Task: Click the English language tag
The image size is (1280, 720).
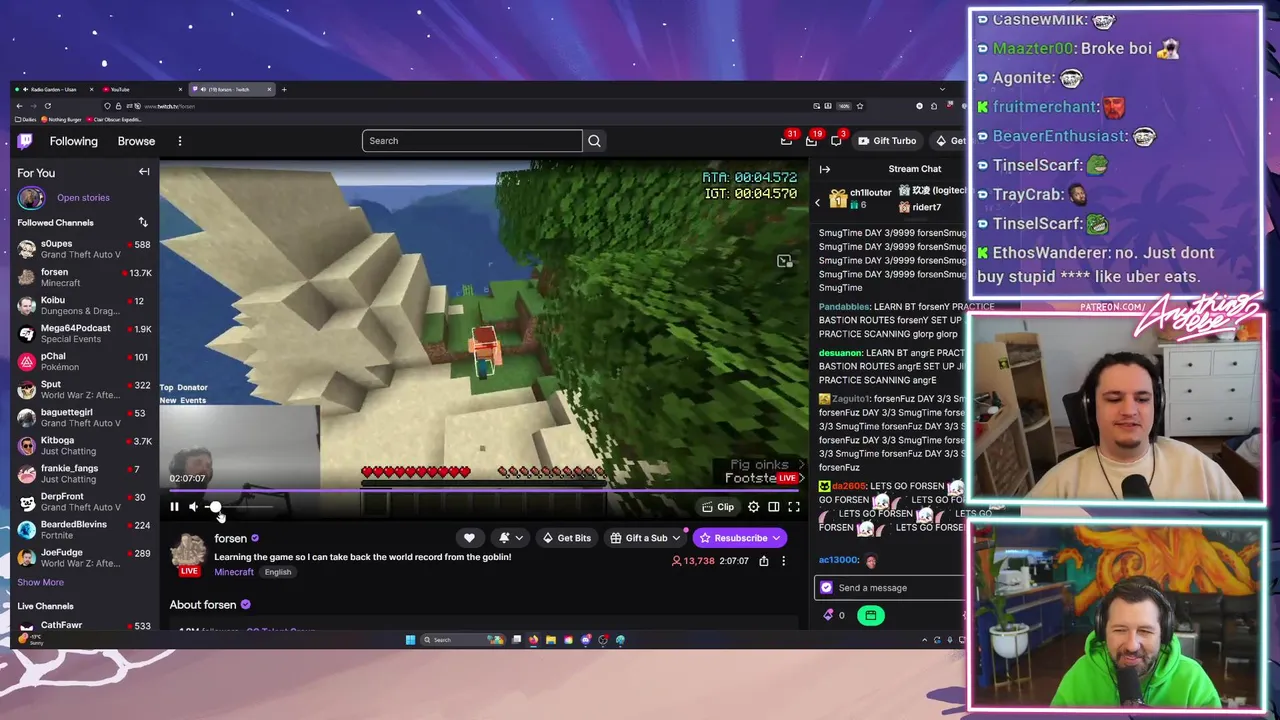Action: tap(278, 572)
